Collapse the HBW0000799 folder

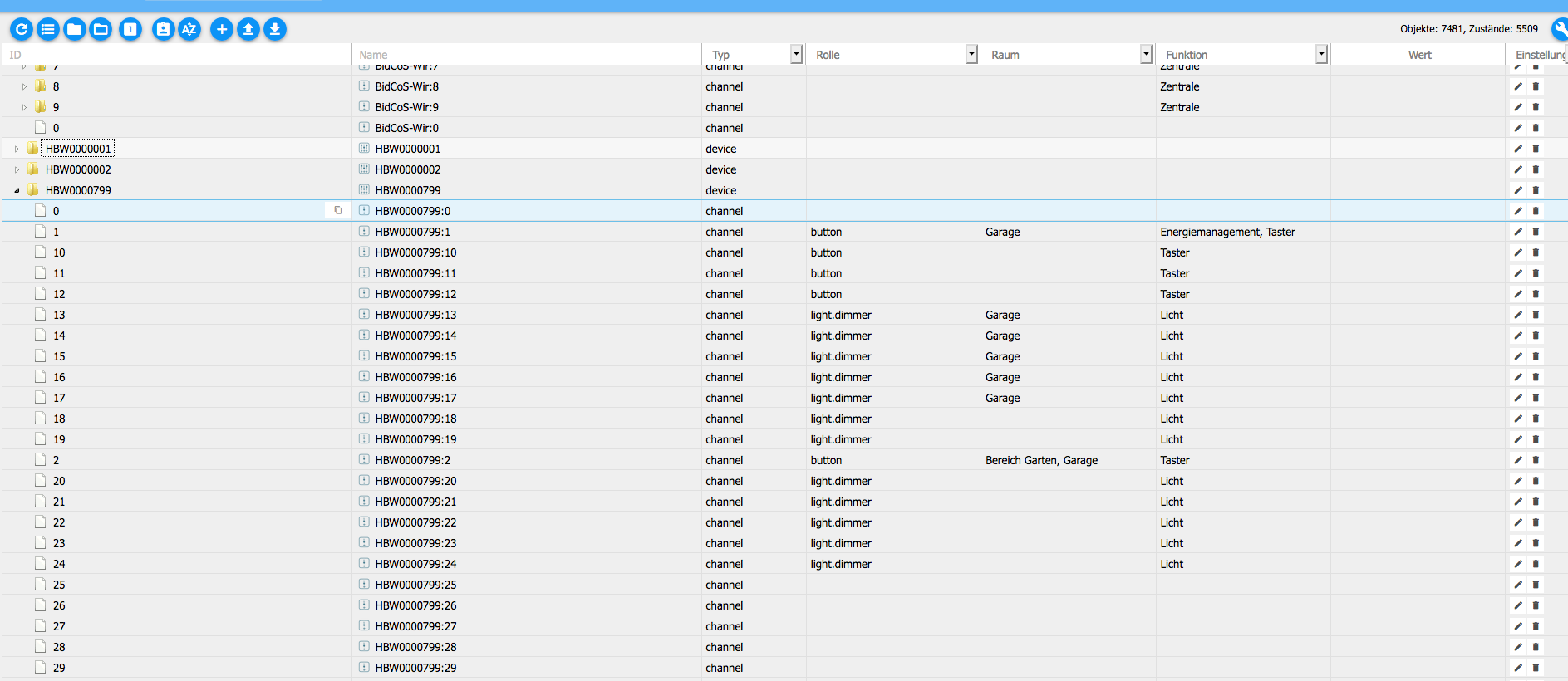coord(17,190)
